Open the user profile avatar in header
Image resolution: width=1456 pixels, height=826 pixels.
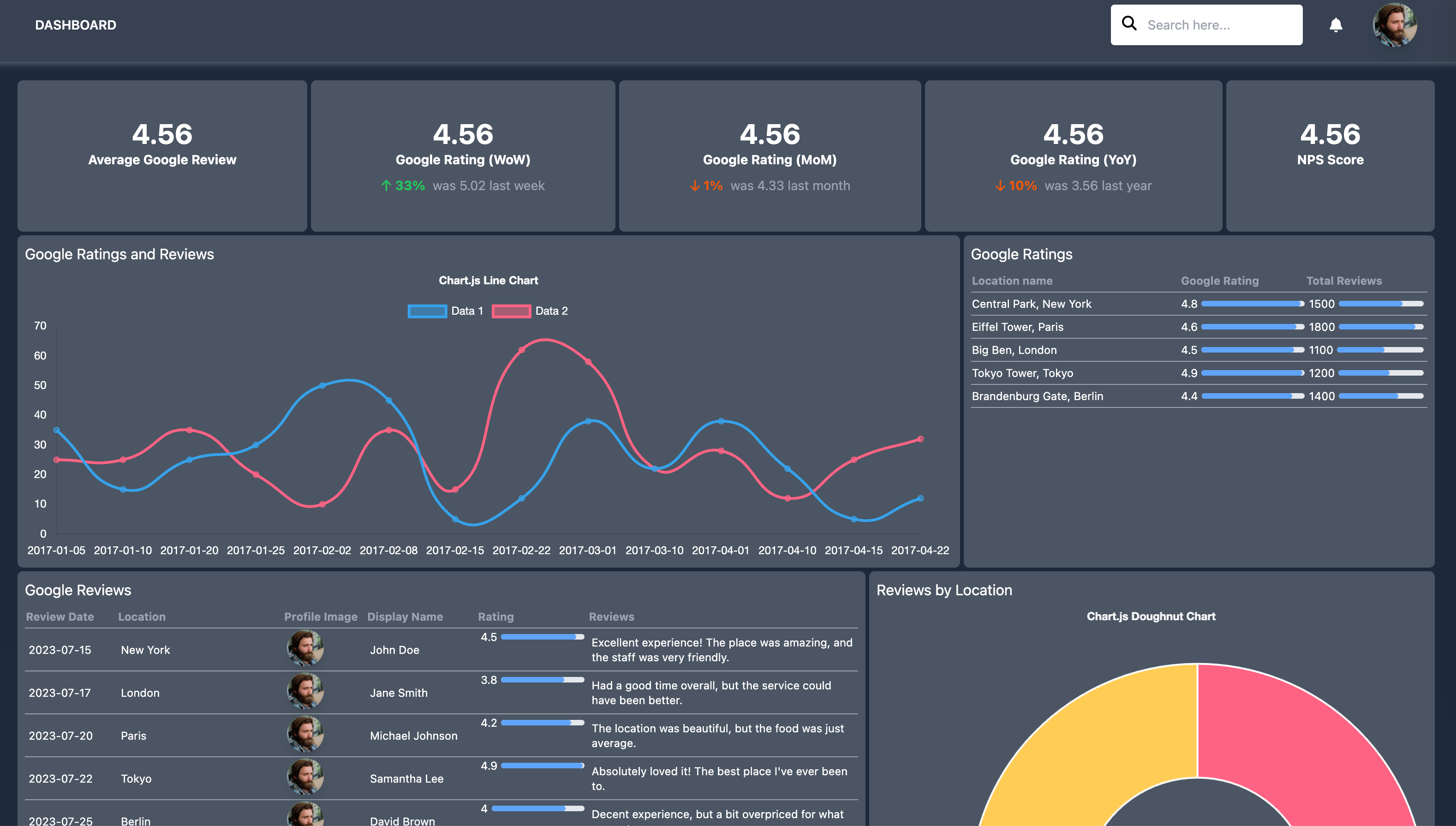click(x=1394, y=25)
